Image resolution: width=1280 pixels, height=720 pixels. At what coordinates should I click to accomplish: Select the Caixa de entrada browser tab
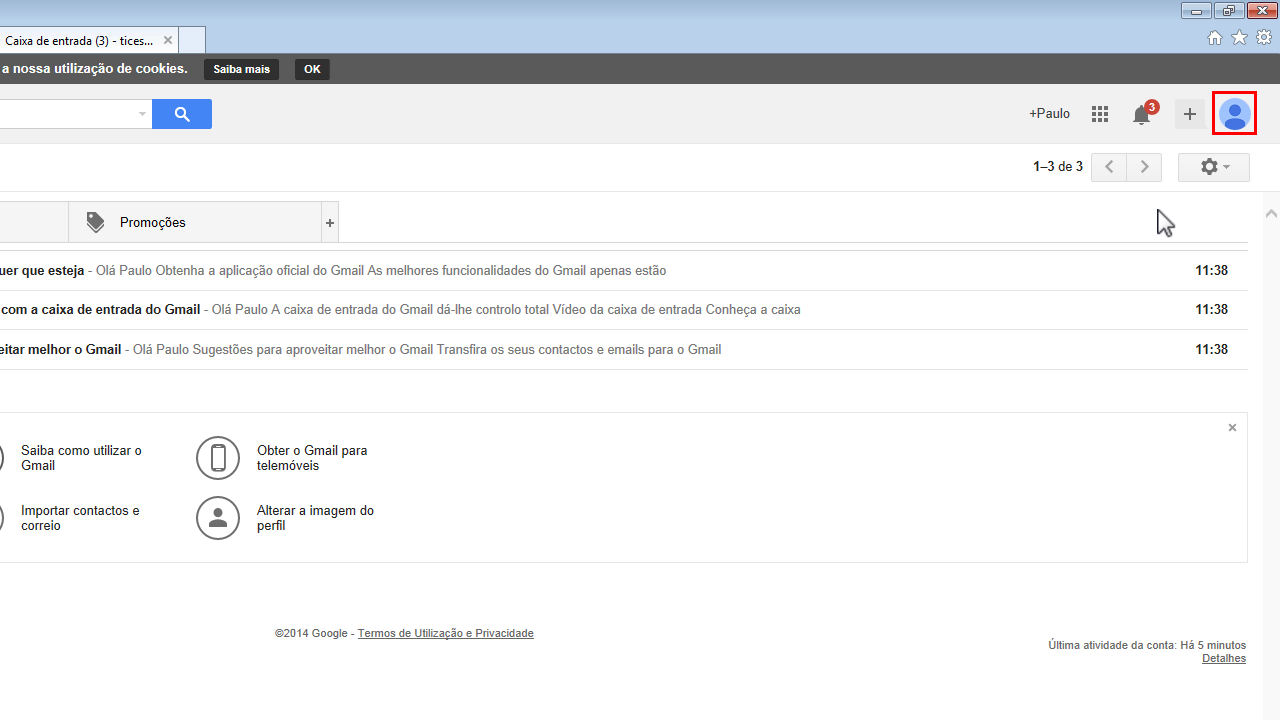80,41
